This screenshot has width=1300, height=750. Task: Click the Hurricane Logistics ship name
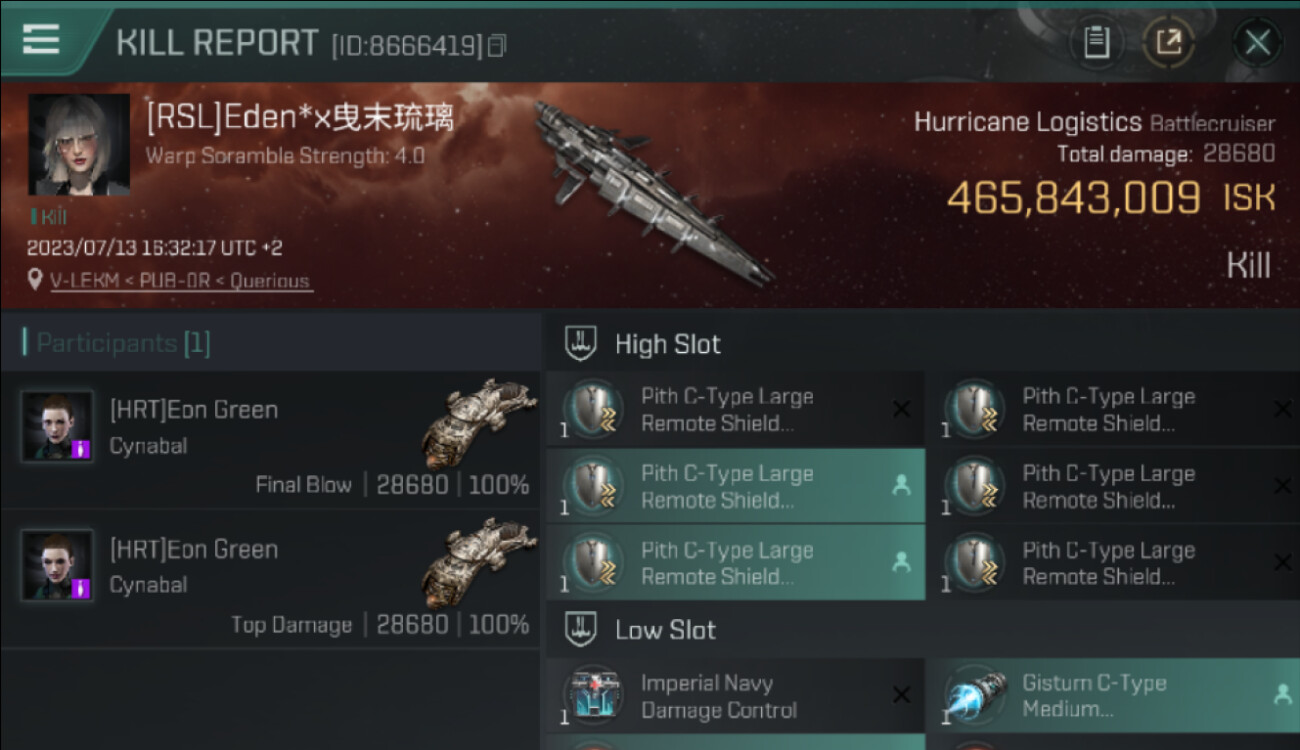coord(1028,123)
